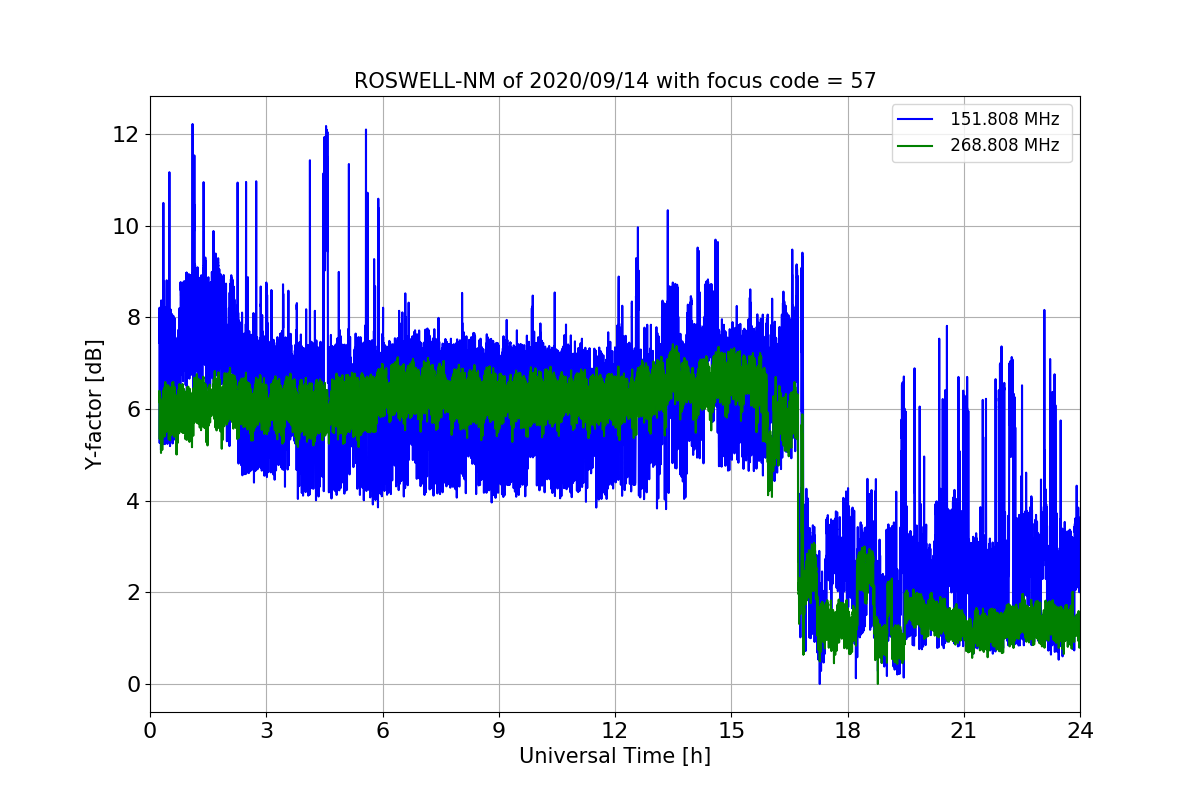The height and width of the screenshot is (800, 1200).
Task: Click x-axis tick label 18
Action: pos(848,730)
